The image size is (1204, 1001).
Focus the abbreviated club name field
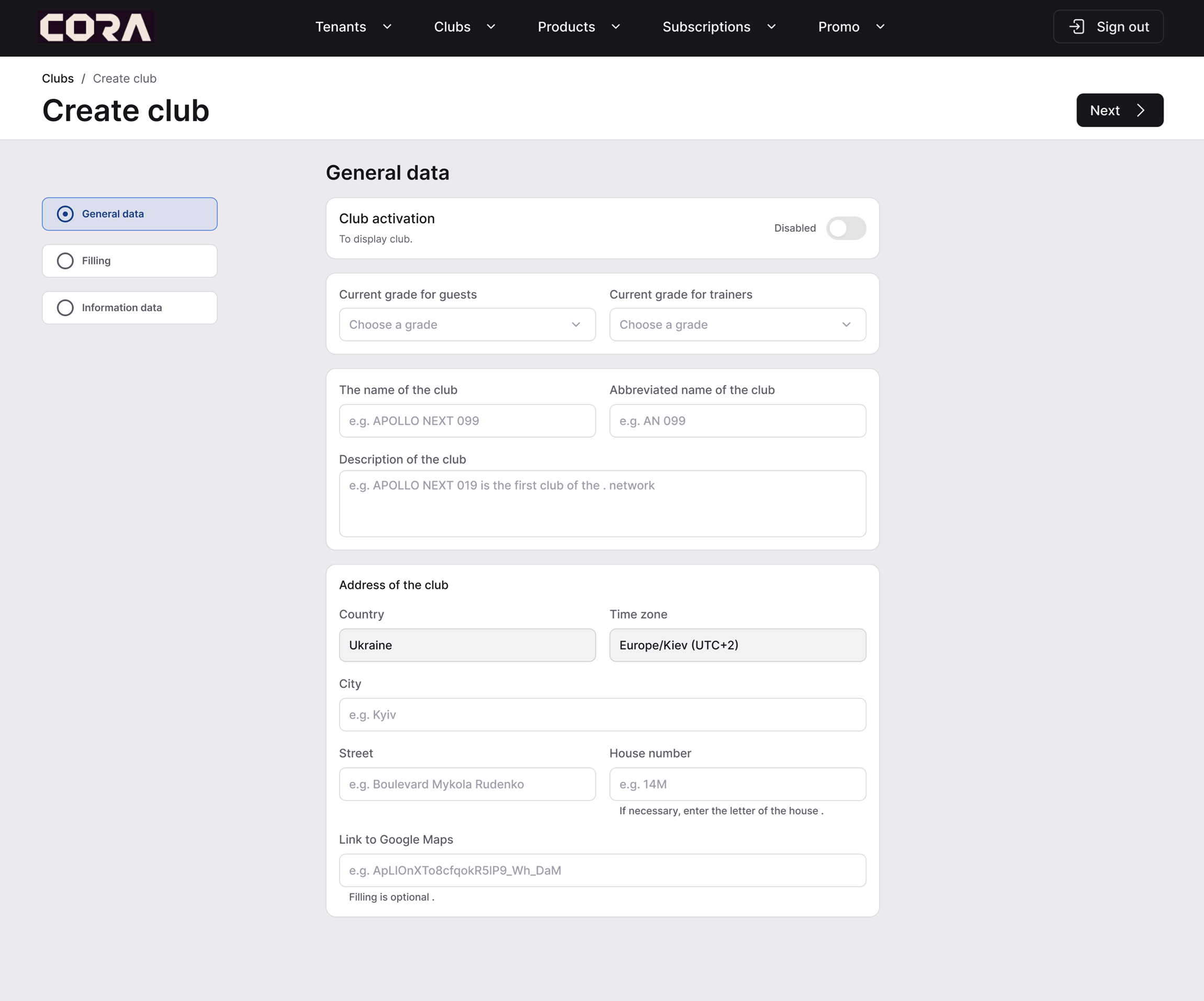point(737,421)
